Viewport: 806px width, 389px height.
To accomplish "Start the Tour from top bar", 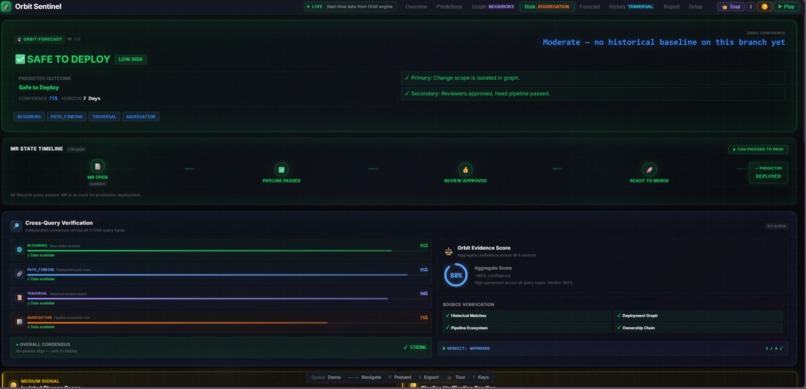I will (730, 7).
